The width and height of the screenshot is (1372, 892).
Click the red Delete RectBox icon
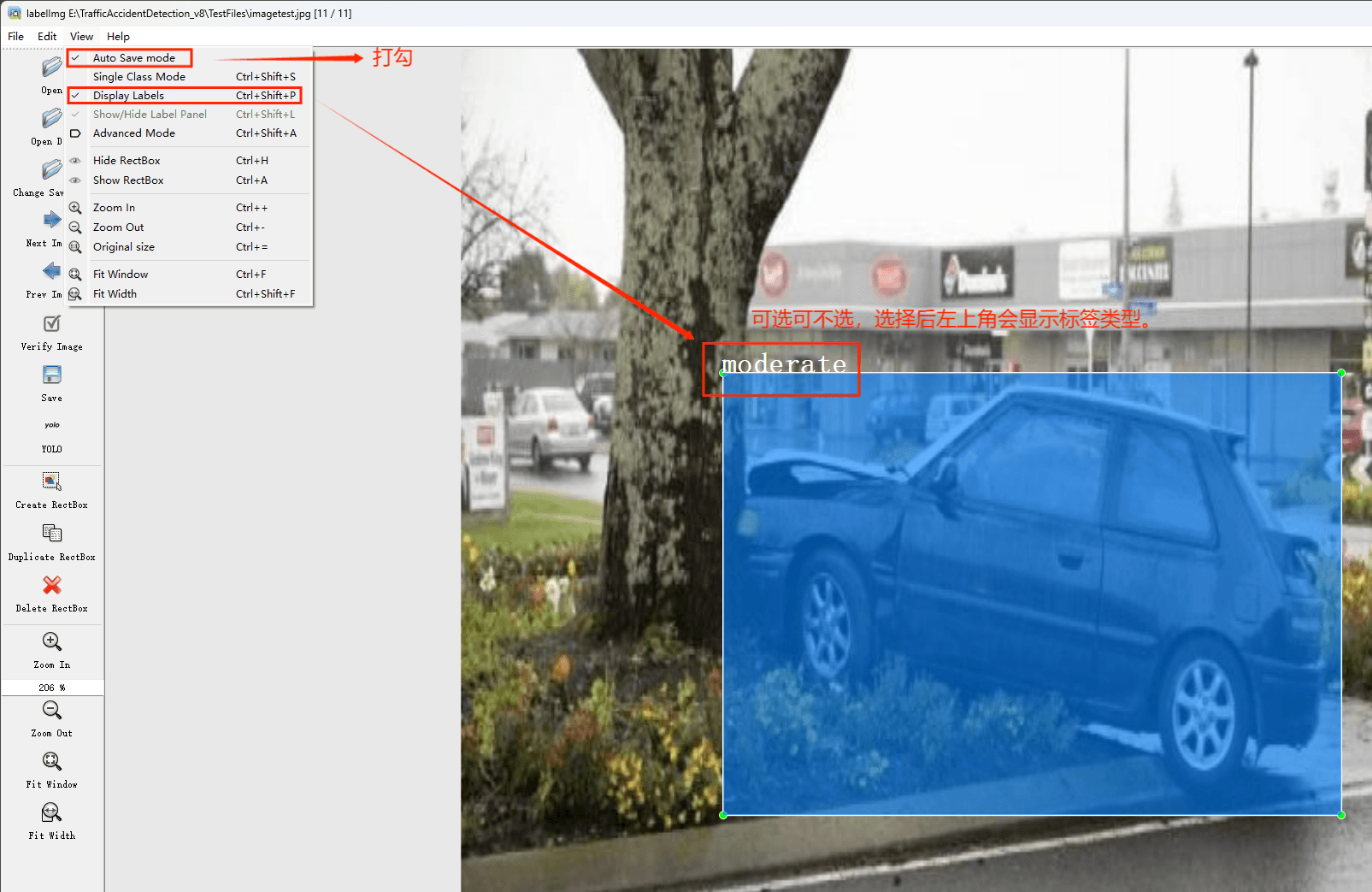coord(51,585)
